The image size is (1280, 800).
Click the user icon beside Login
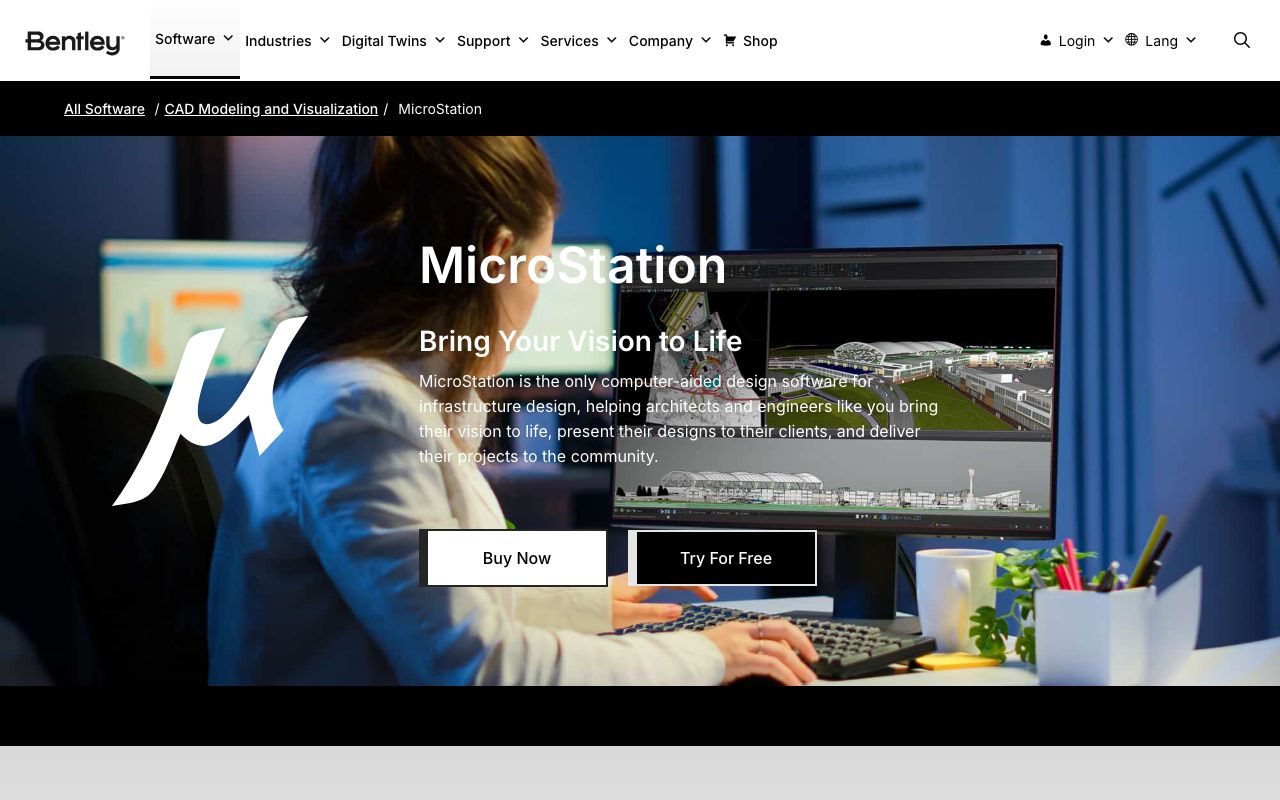[1046, 41]
